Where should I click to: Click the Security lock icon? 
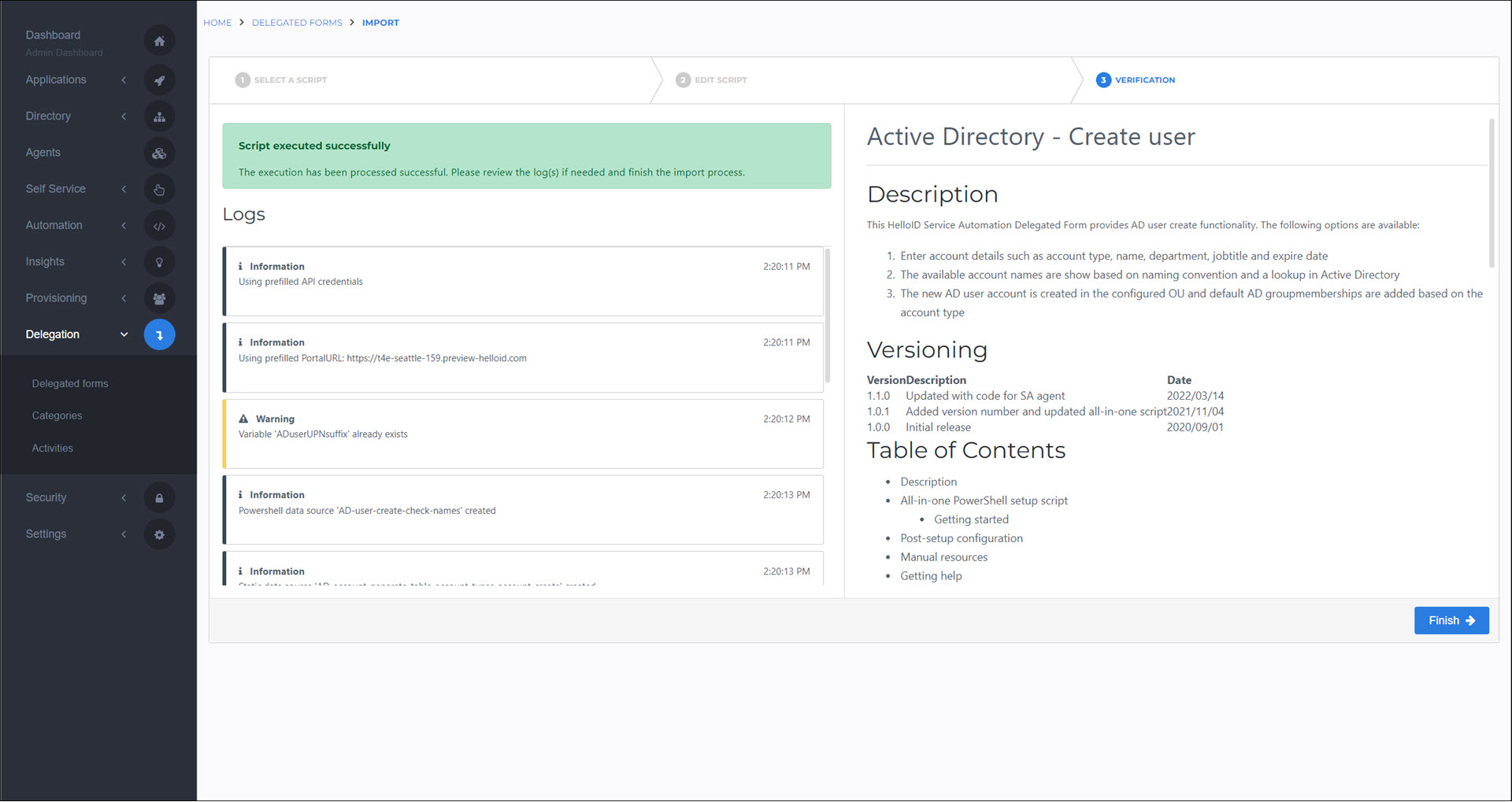159,498
